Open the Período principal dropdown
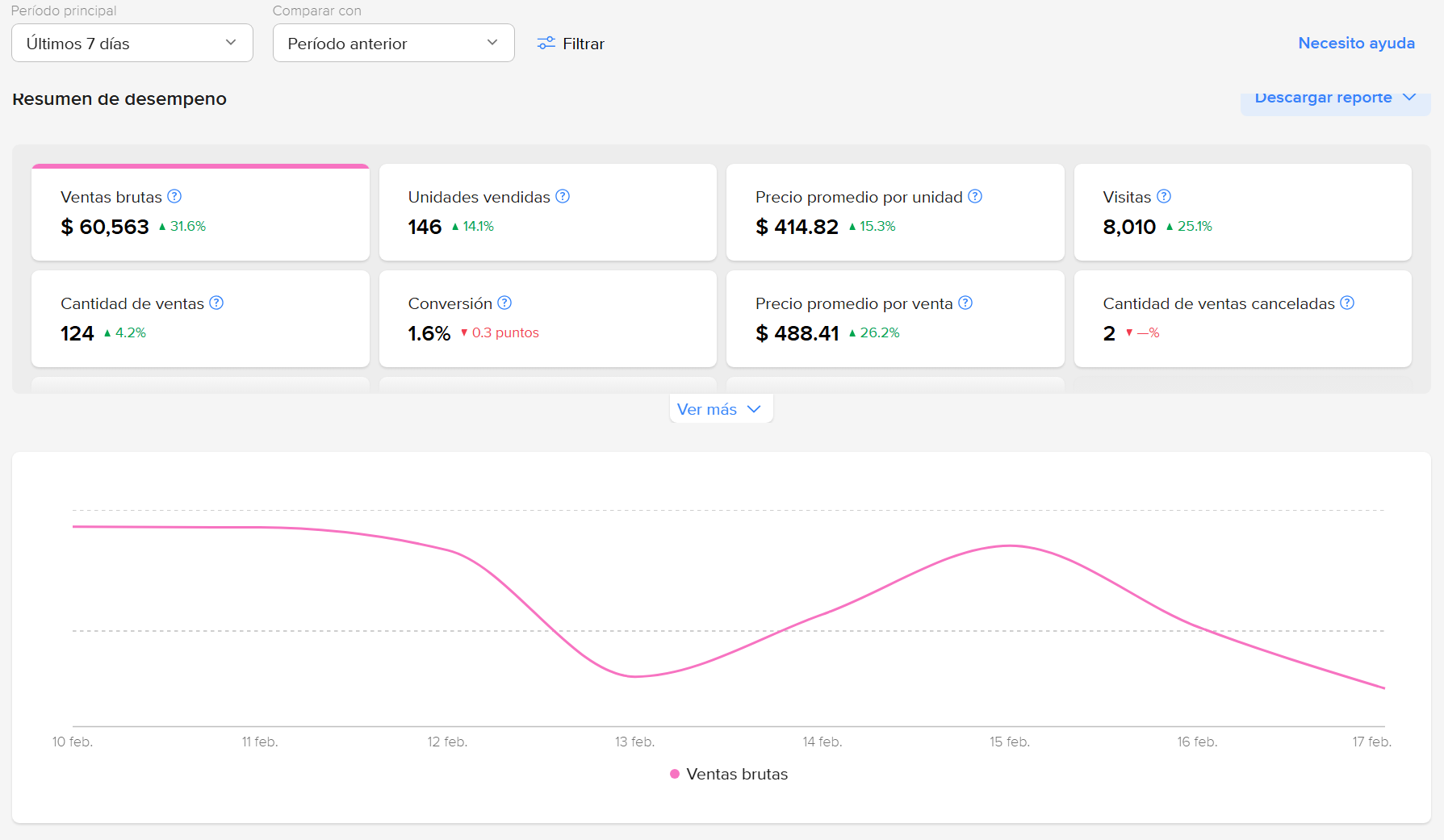Screen dimensions: 1444x840 (132, 43)
